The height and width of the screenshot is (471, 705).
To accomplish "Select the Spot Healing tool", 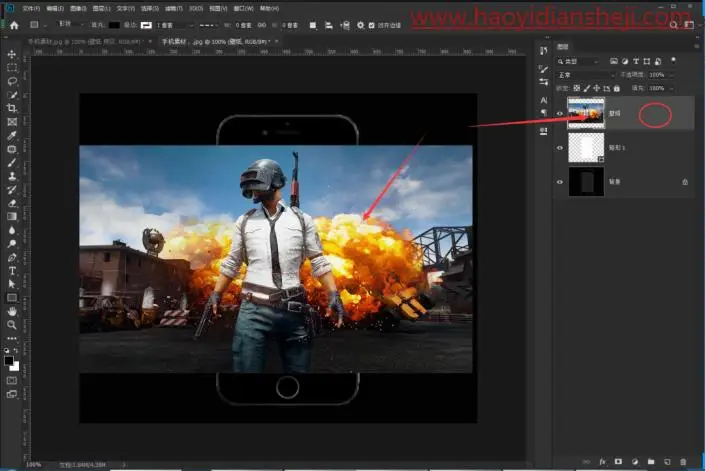I will pyautogui.click(x=12, y=149).
